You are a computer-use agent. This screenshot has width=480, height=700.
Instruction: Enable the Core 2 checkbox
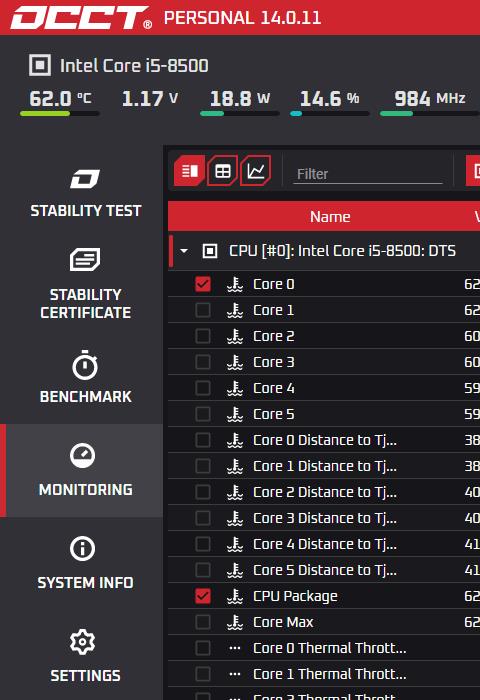pyautogui.click(x=203, y=336)
